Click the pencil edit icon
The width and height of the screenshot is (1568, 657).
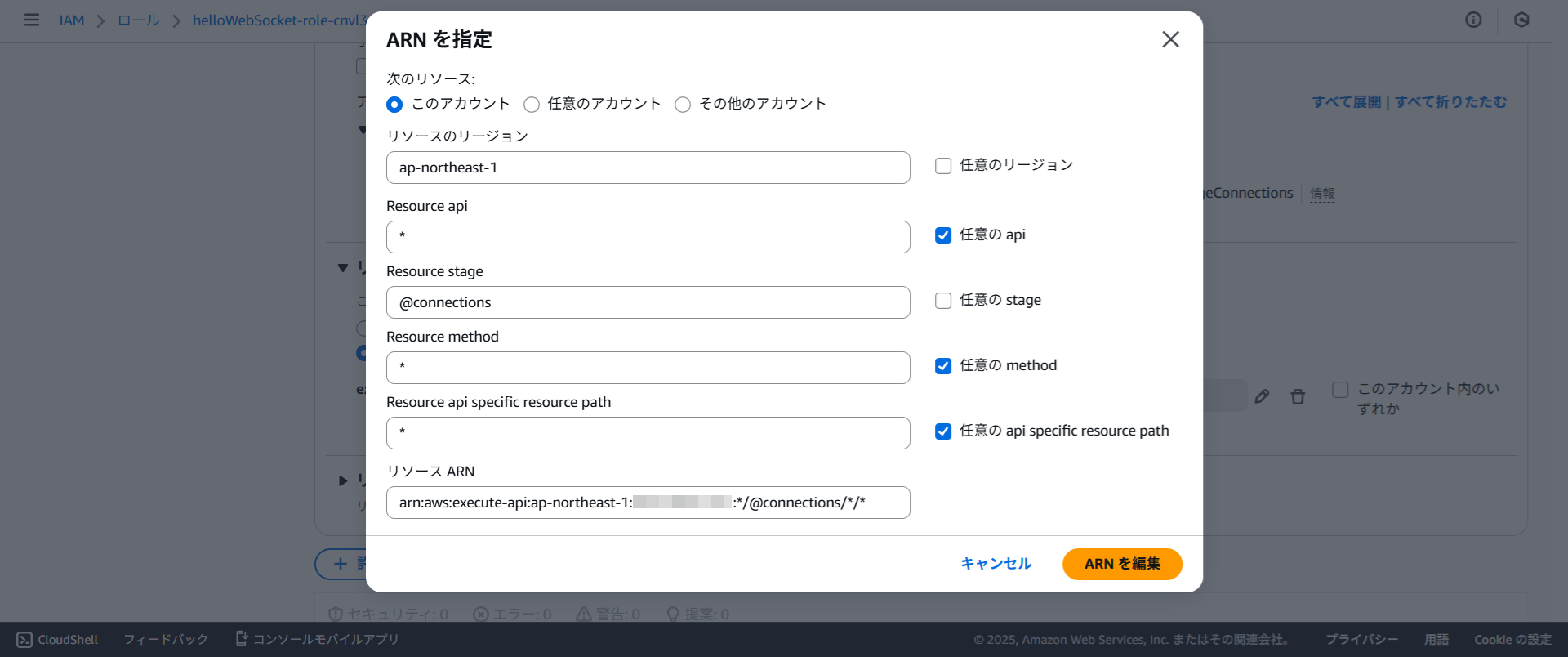coord(1262,396)
